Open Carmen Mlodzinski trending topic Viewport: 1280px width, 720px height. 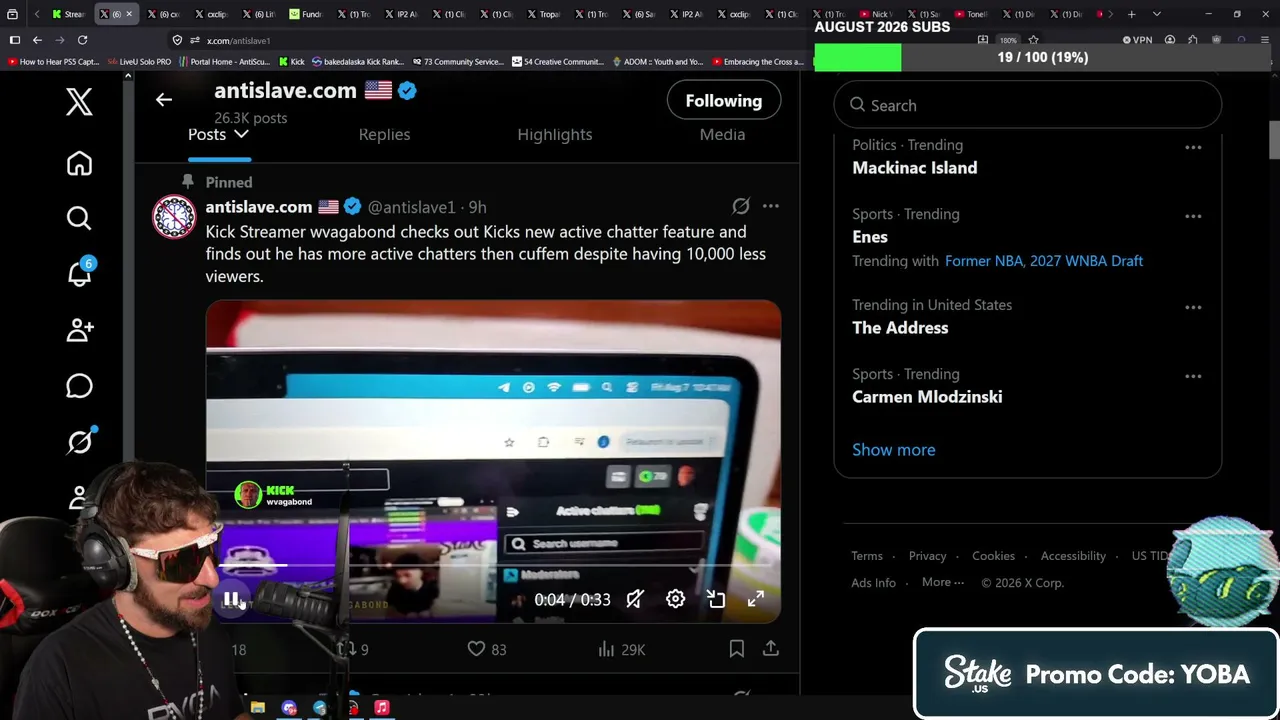[x=927, y=397]
